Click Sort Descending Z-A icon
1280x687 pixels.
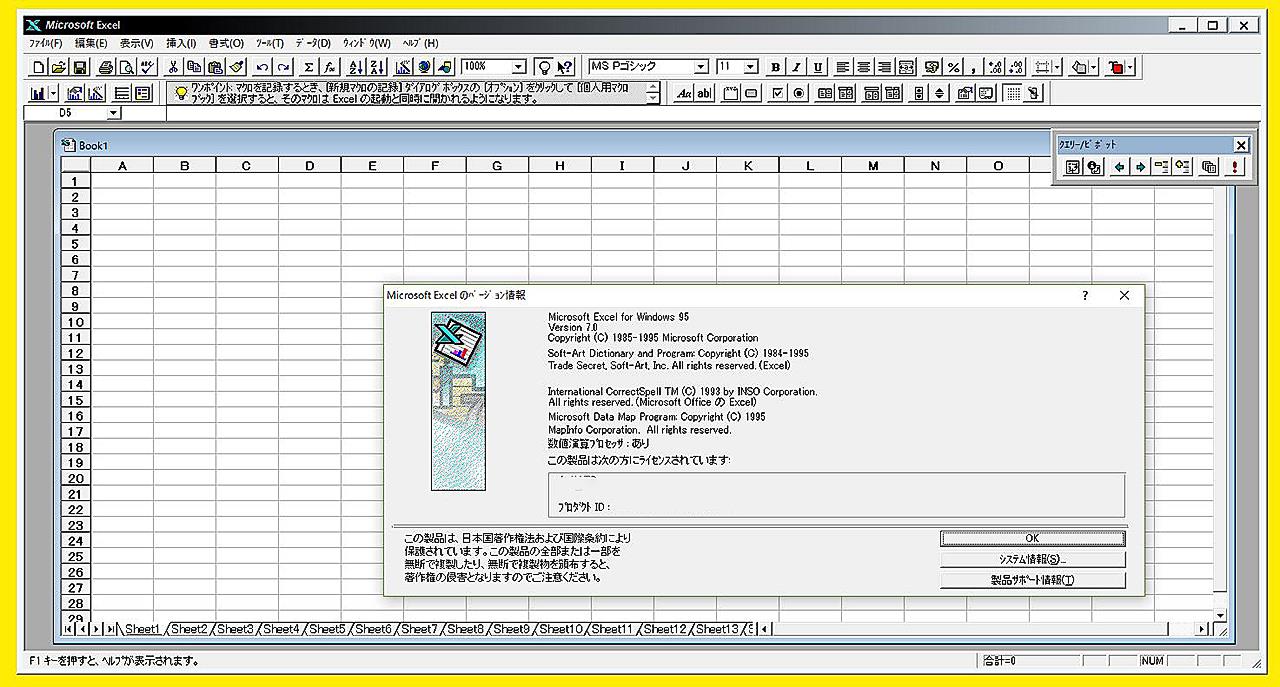point(376,67)
